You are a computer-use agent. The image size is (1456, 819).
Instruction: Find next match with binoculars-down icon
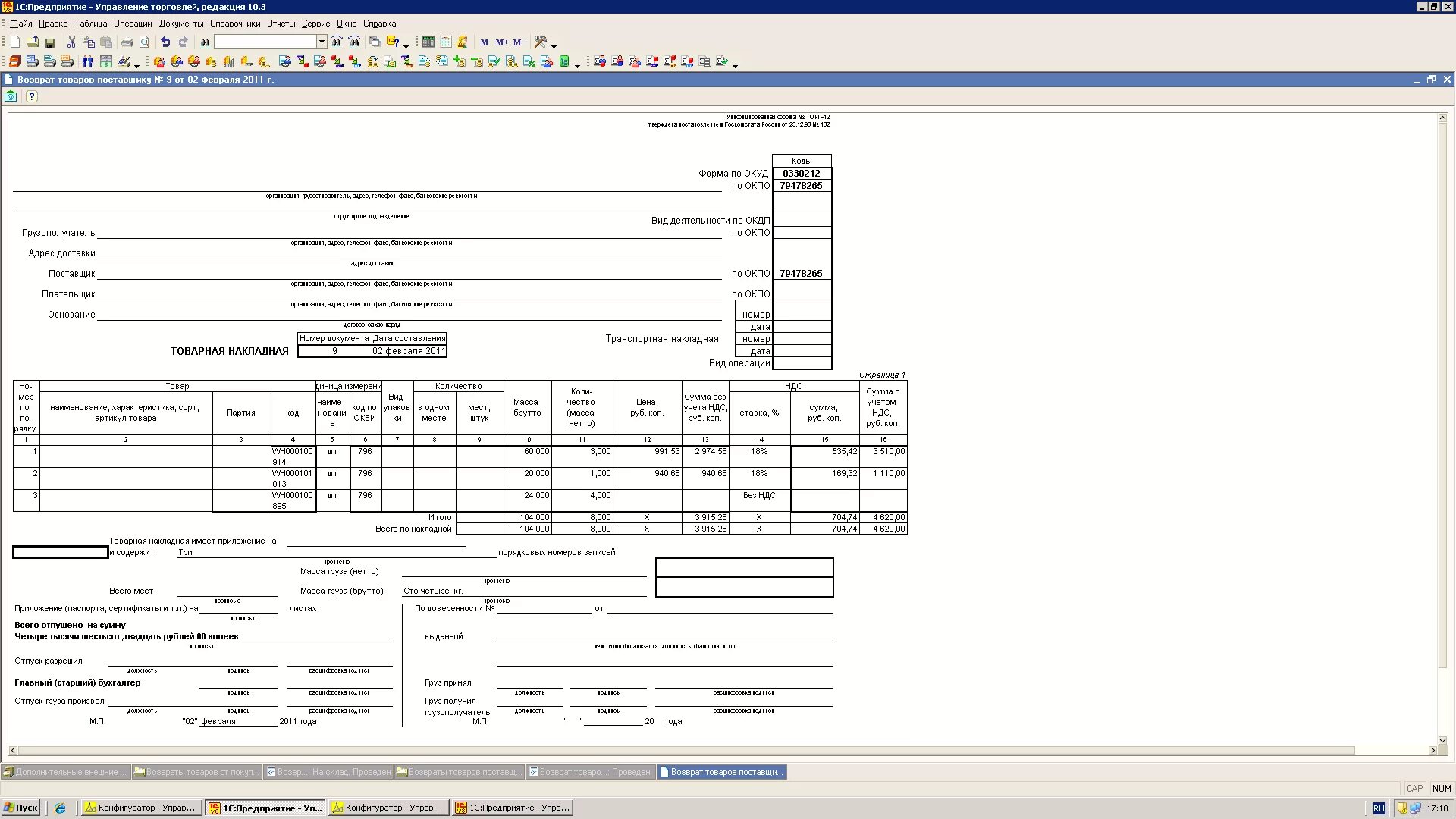tap(337, 42)
